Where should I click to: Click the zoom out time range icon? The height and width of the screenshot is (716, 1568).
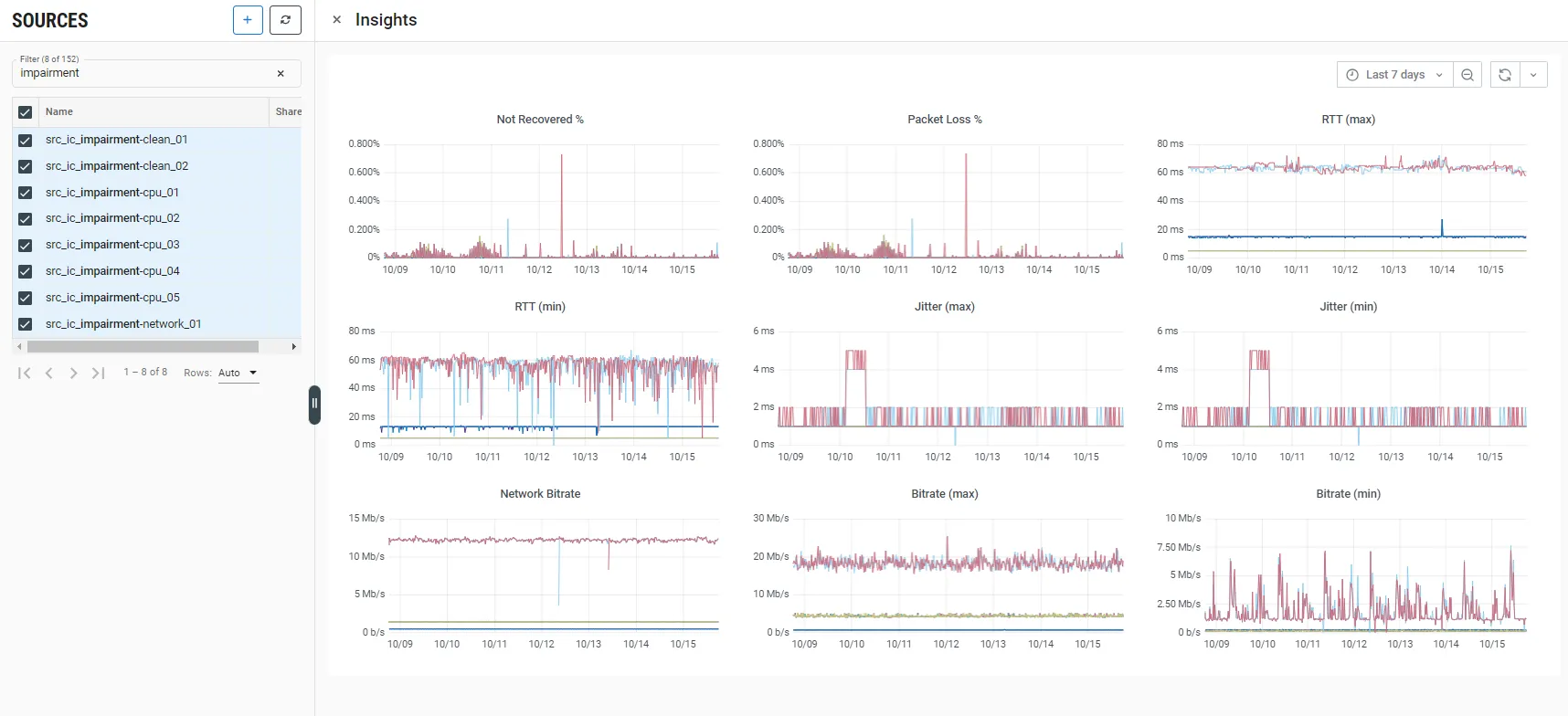coord(1467,75)
